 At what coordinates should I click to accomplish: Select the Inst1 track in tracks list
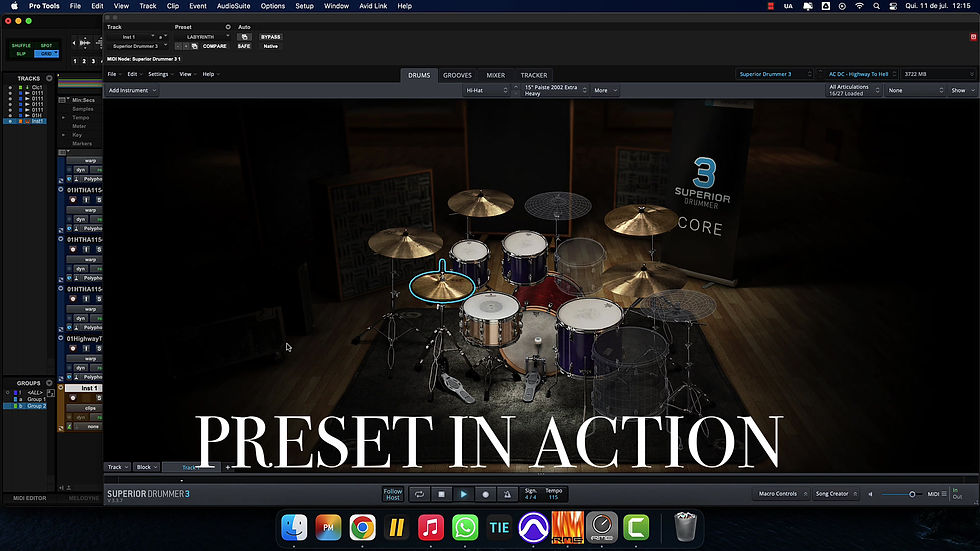[25, 121]
